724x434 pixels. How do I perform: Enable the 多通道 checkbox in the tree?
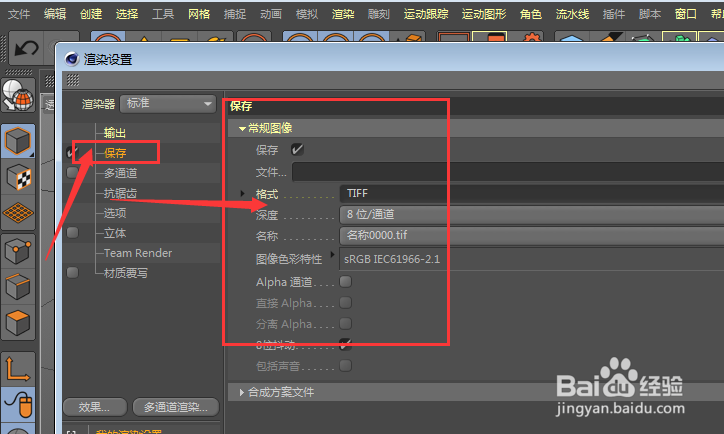click(72, 173)
